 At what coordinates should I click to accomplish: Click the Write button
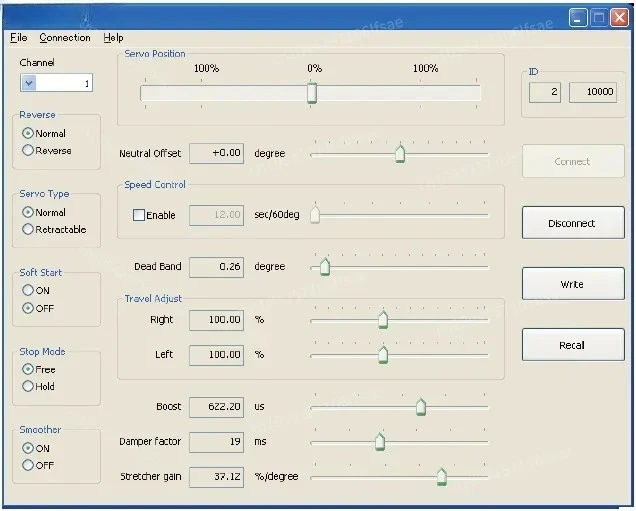(572, 284)
